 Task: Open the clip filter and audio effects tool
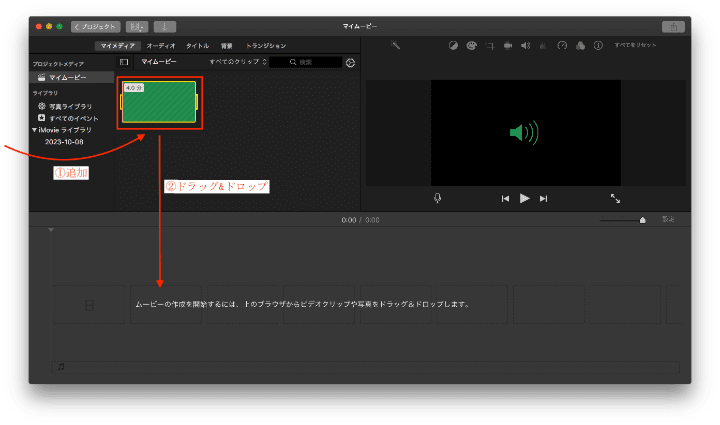[580, 45]
